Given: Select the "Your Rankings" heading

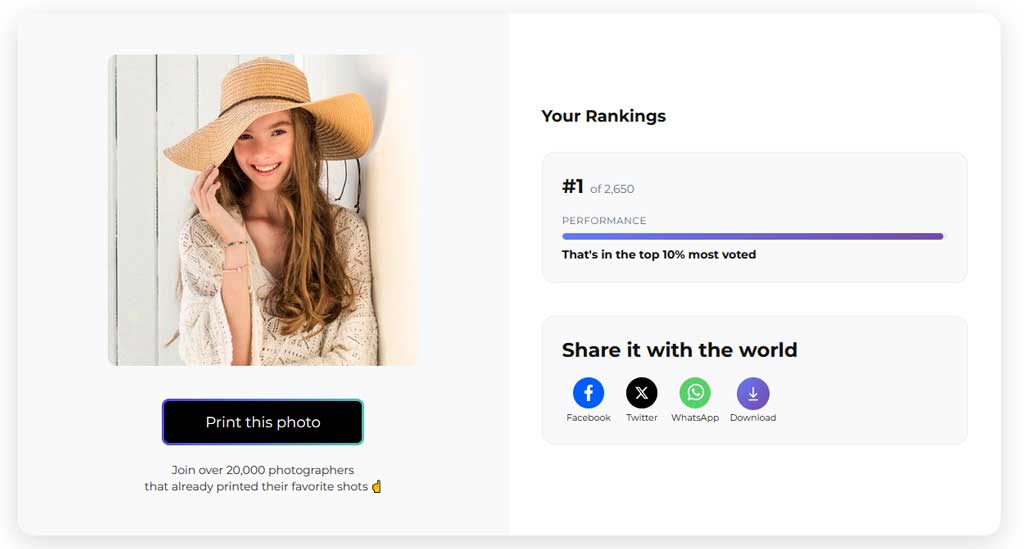Looking at the screenshot, I should point(603,116).
